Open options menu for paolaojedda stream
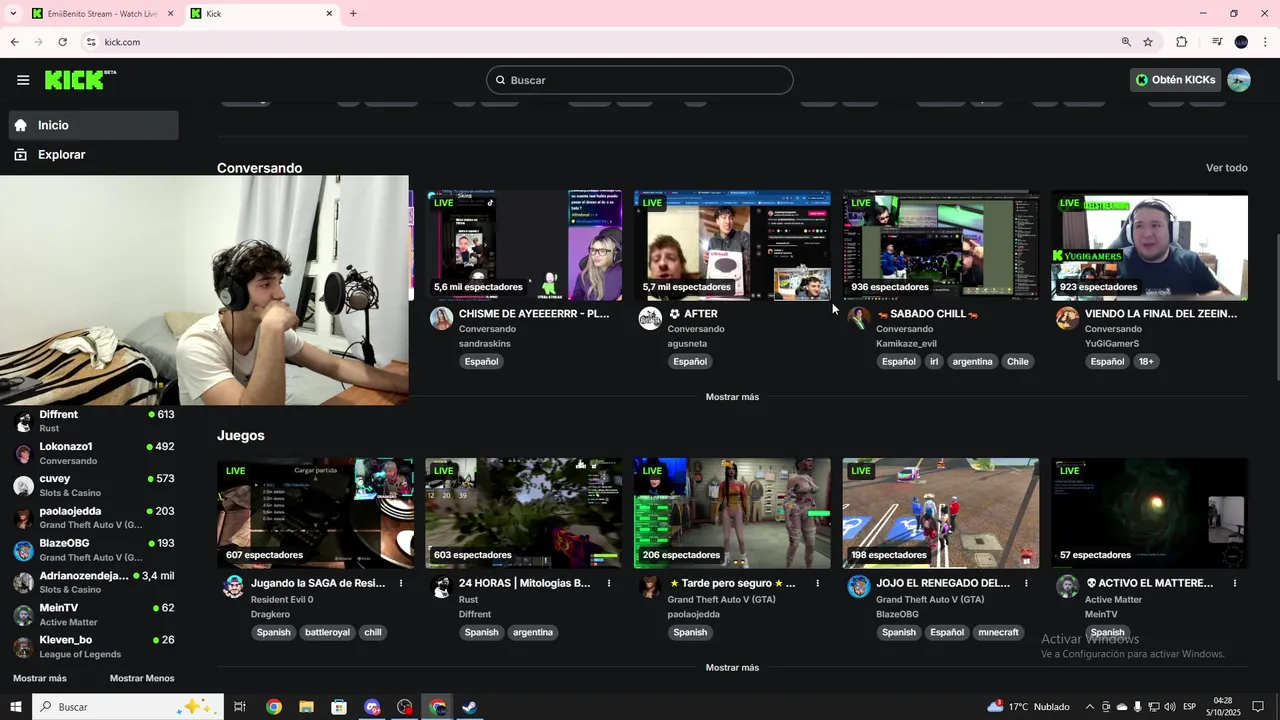The image size is (1280, 720). tap(817, 583)
